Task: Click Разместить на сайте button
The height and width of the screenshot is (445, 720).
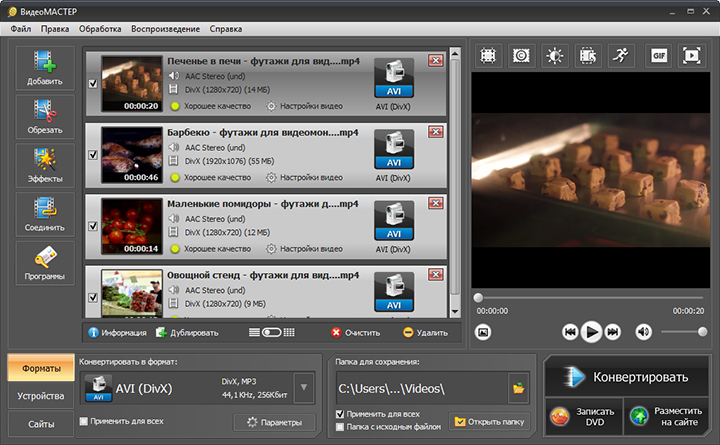Action: click(x=667, y=417)
